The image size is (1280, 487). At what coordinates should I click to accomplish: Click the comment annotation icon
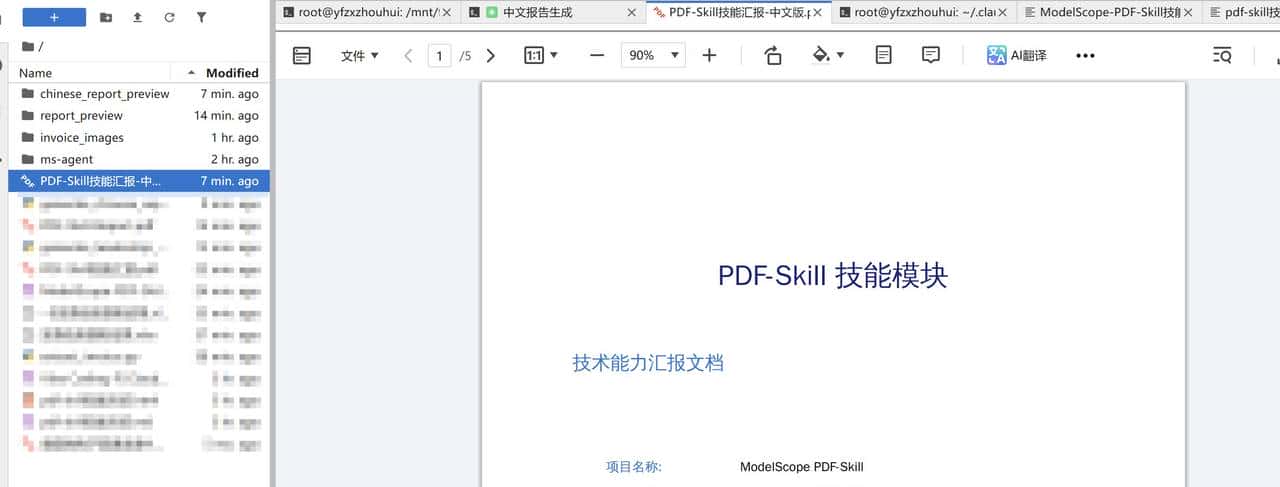coord(931,56)
